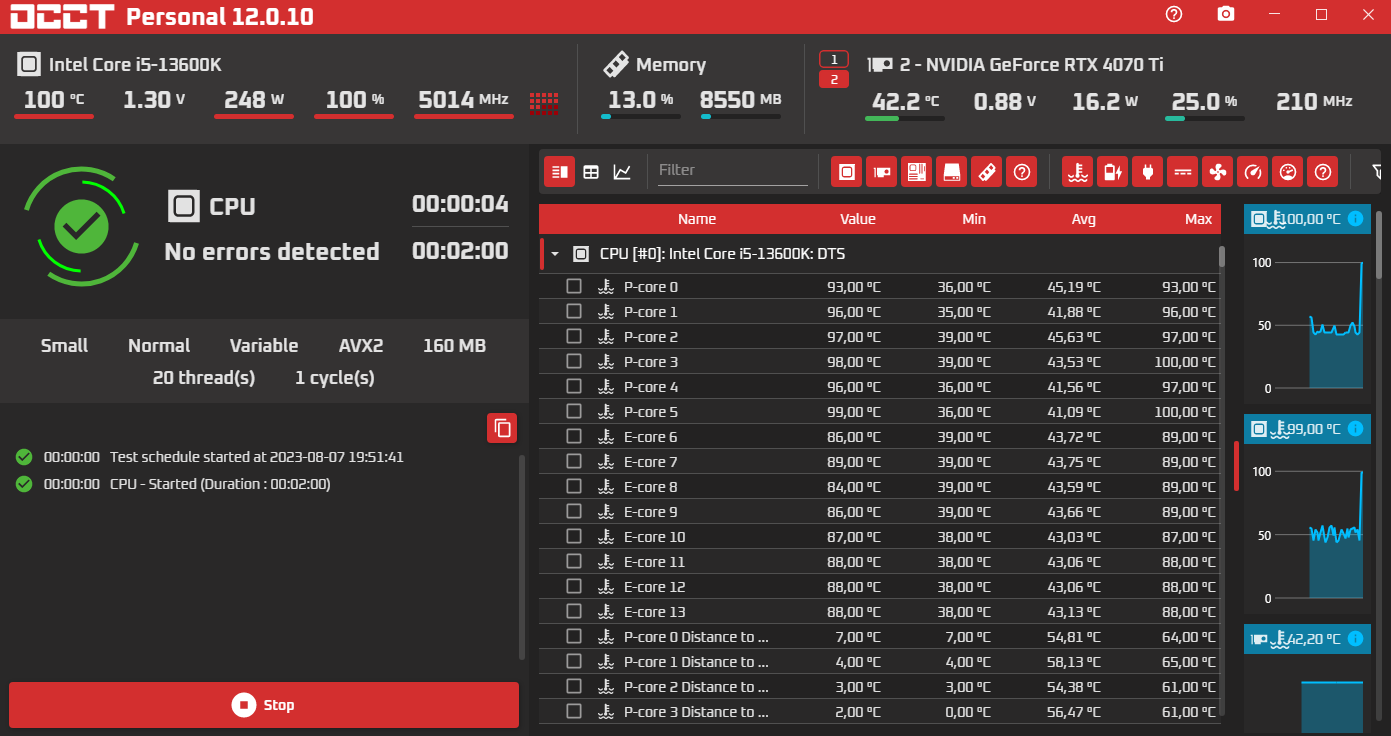The height and width of the screenshot is (736, 1391).
Task: Toggle motherboard sensors hardware filter
Action: click(916, 172)
